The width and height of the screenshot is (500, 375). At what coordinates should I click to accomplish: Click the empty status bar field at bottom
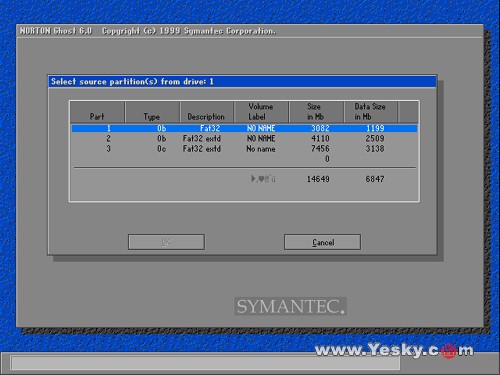pyautogui.click(x=205, y=363)
